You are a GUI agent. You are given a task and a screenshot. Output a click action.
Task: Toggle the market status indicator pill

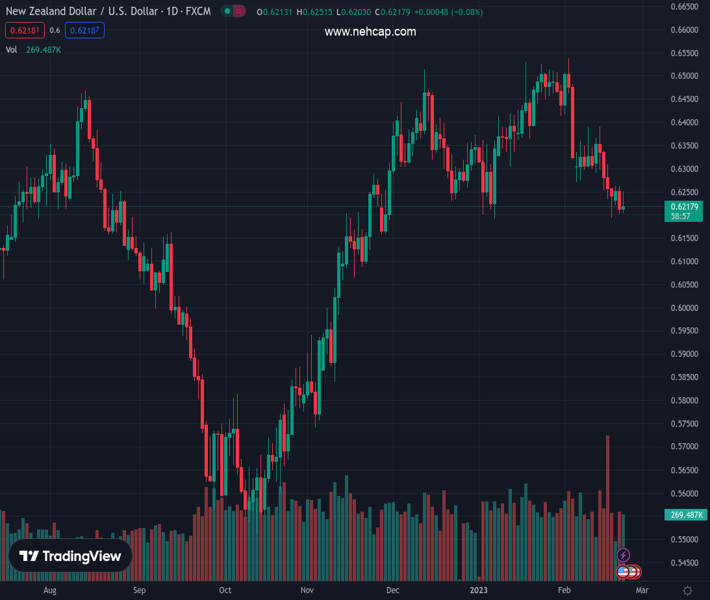(x=233, y=12)
